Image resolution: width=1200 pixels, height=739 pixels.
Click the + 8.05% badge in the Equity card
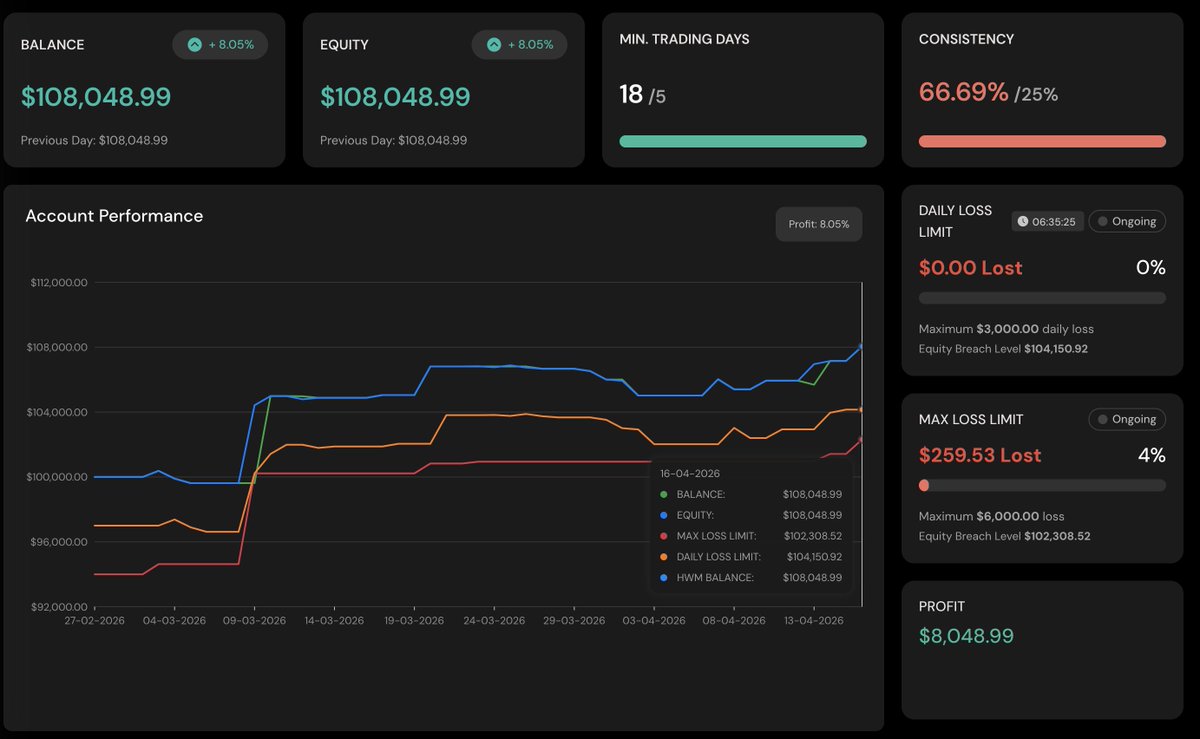(519, 45)
